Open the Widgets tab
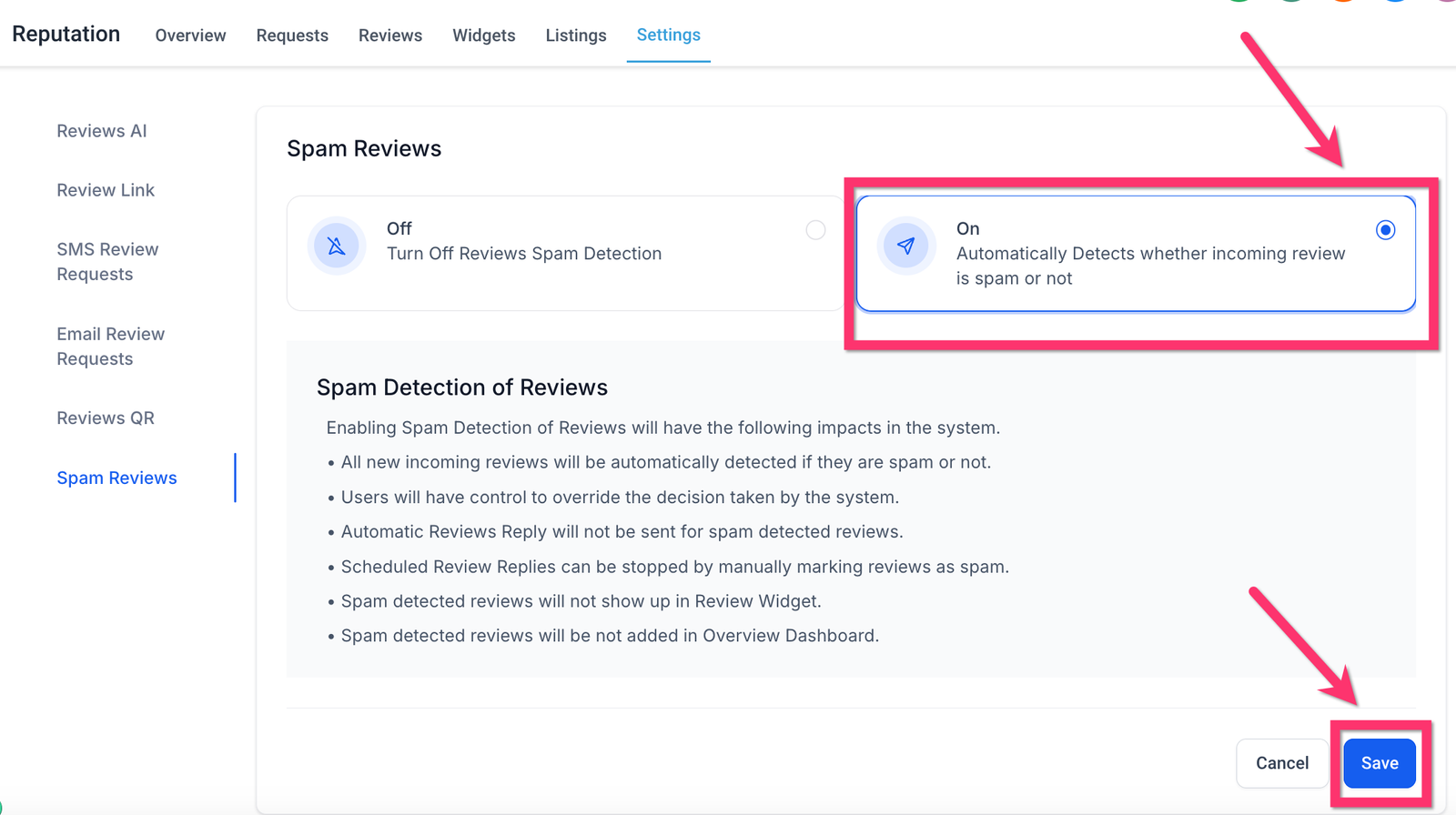The image size is (1456, 815). [x=484, y=35]
